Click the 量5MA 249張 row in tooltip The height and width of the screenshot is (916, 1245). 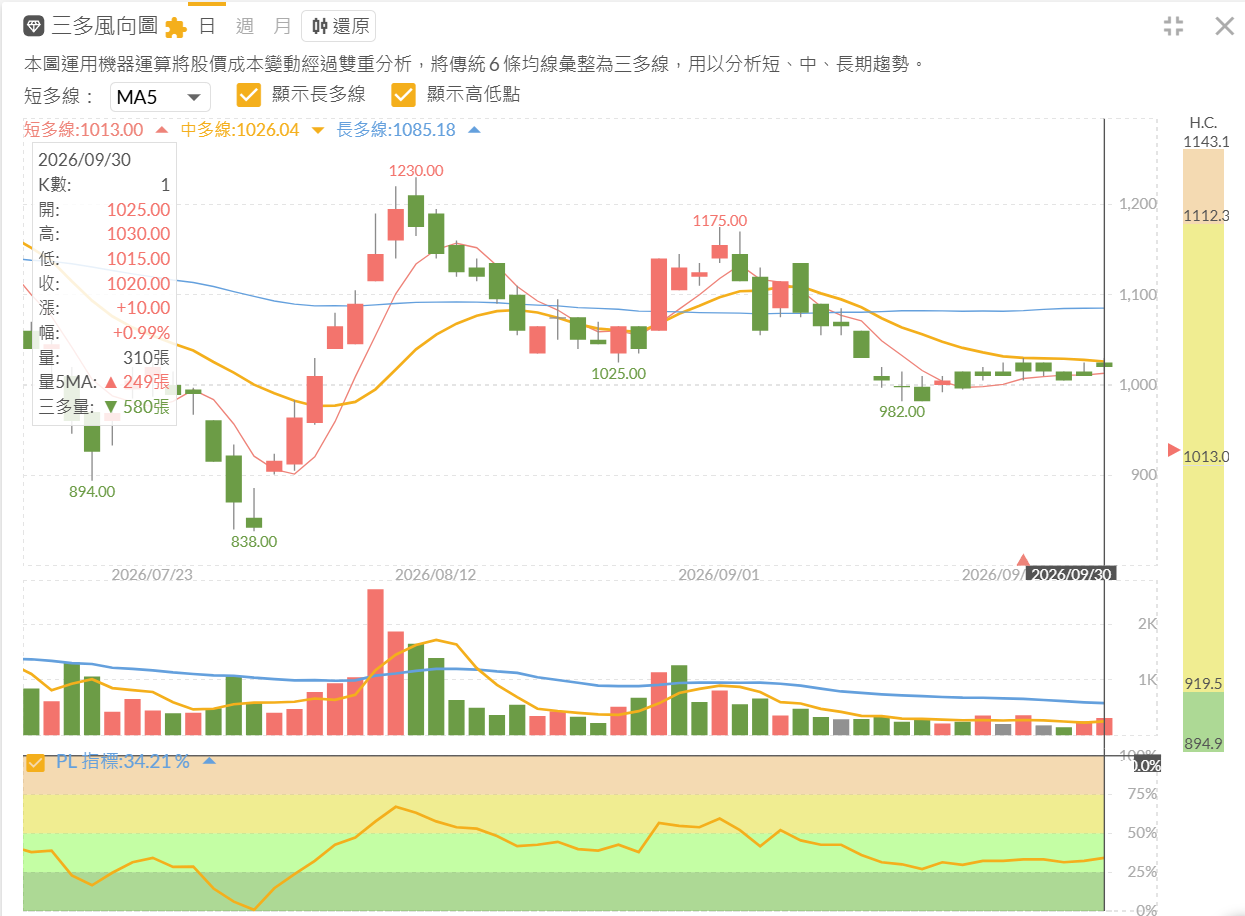tap(104, 382)
